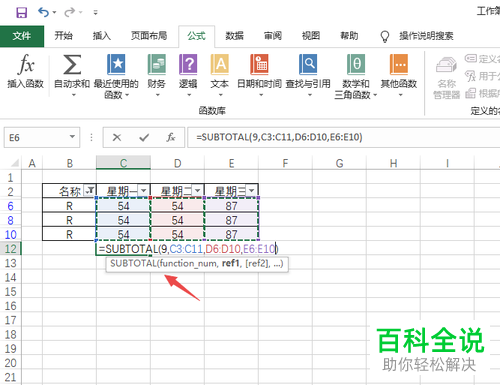
Task: Open the 名称管理器 icon
Action: pyautogui.click(x=446, y=64)
